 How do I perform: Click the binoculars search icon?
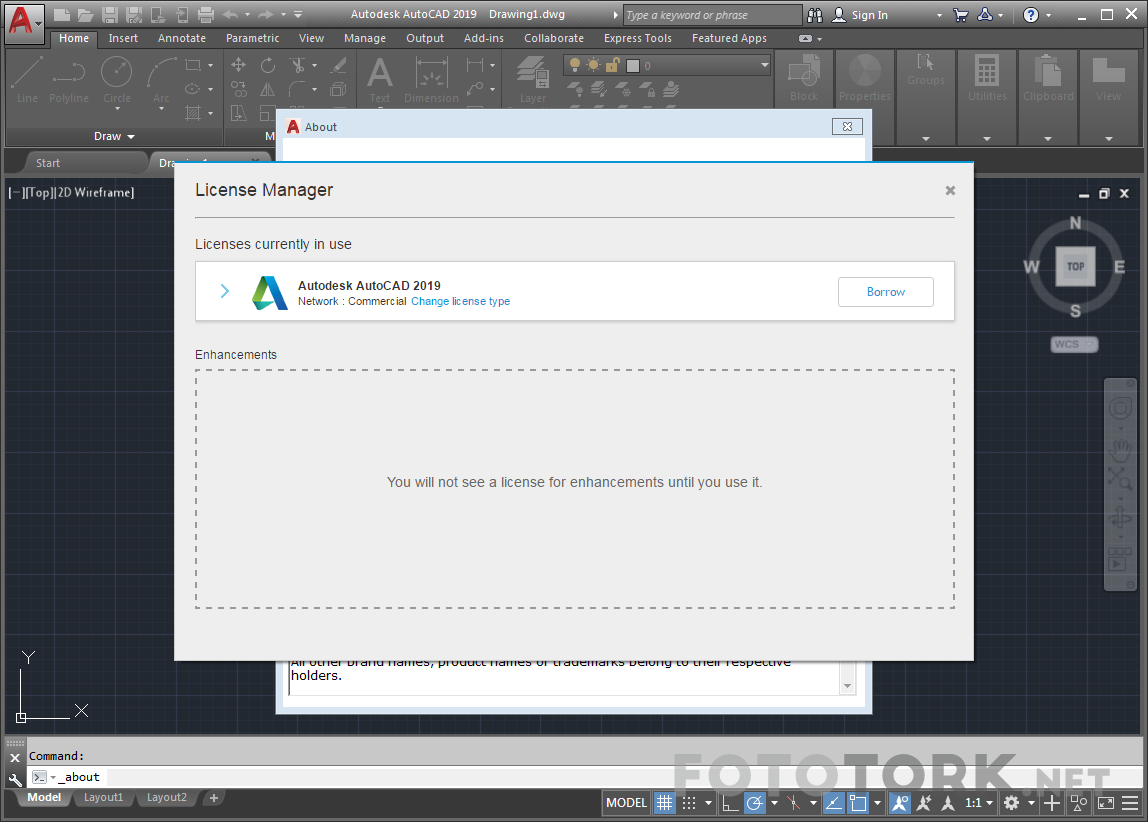(x=815, y=15)
